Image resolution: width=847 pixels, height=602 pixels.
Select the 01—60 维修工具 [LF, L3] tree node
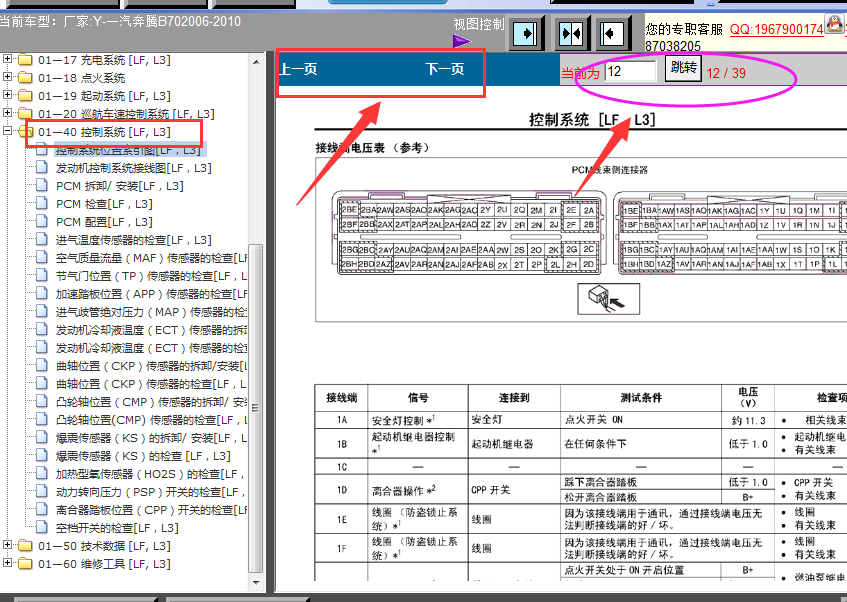[104, 564]
